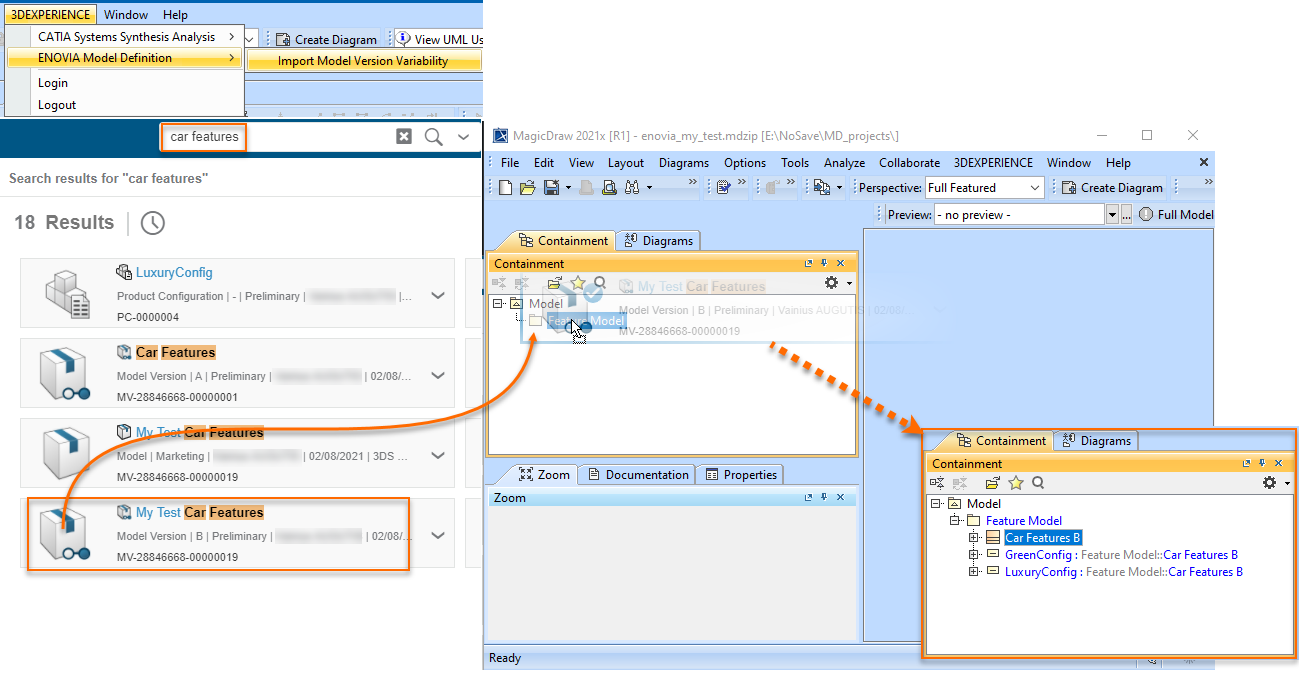This screenshot has height=674, width=1300.
Task: Collapse the Model node in main Containment tree
Action: click(x=498, y=303)
